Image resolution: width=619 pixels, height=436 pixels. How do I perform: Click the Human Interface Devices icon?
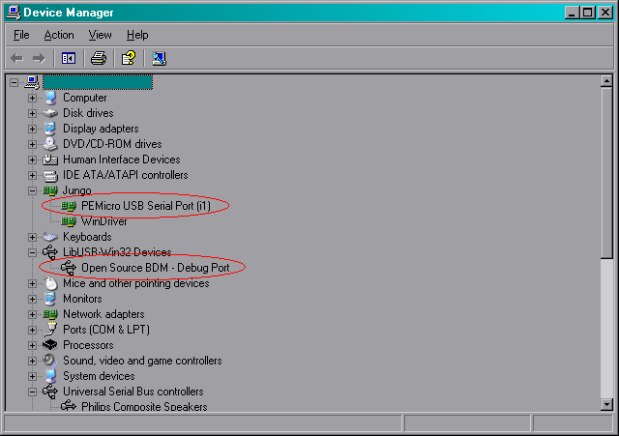click(x=50, y=160)
